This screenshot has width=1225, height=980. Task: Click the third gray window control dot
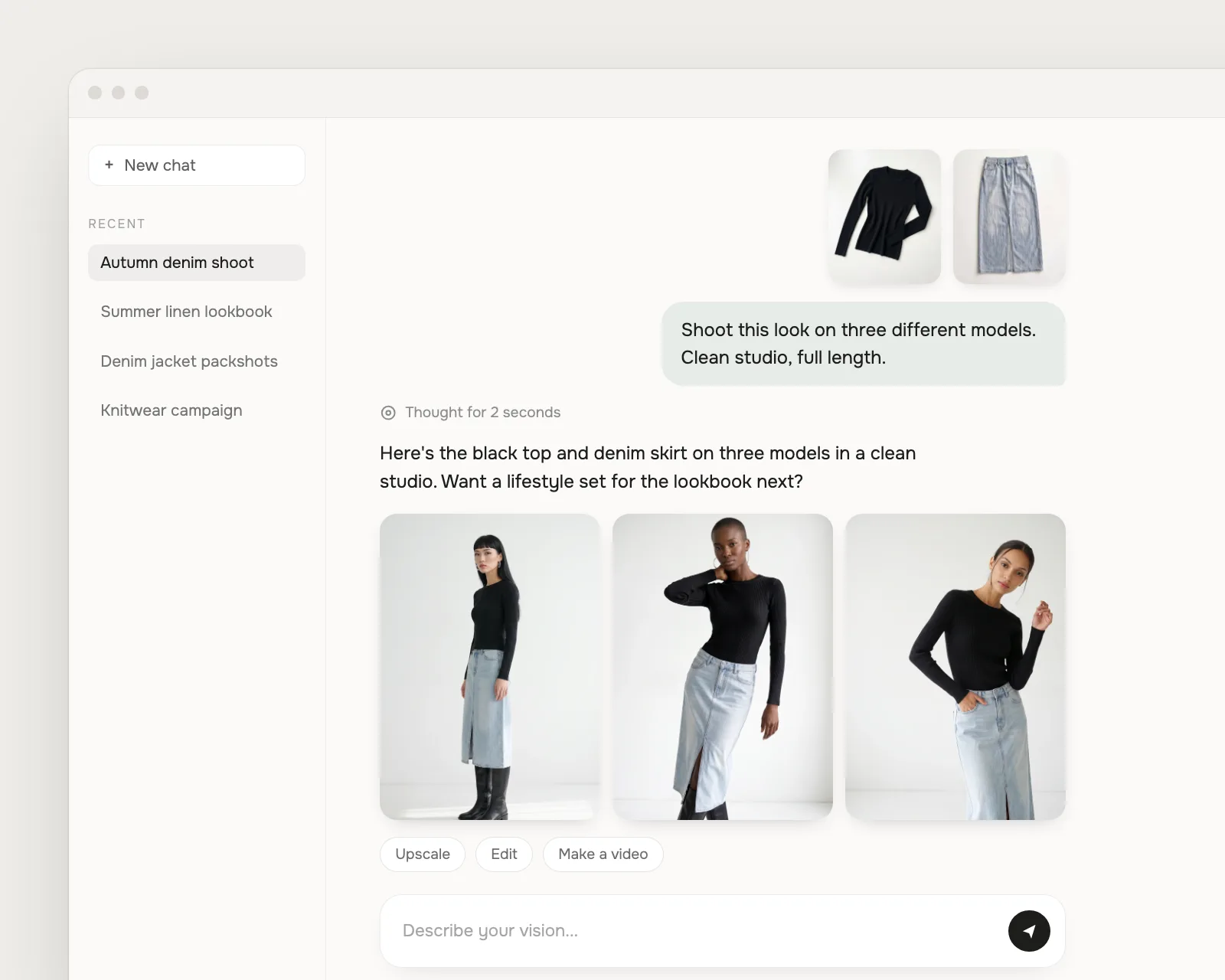click(x=142, y=93)
